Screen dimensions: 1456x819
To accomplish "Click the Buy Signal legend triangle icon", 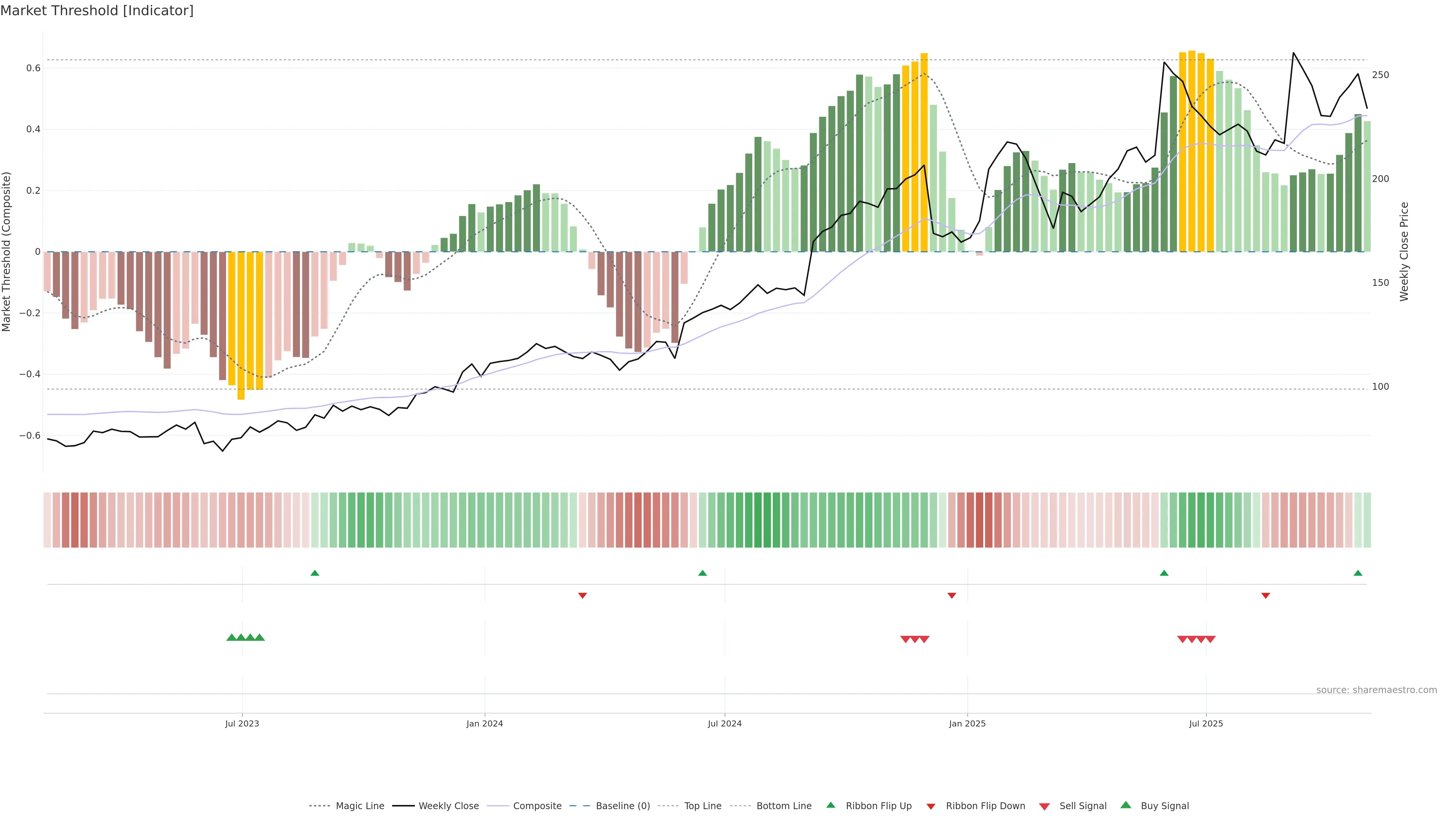I will 1125,805.
